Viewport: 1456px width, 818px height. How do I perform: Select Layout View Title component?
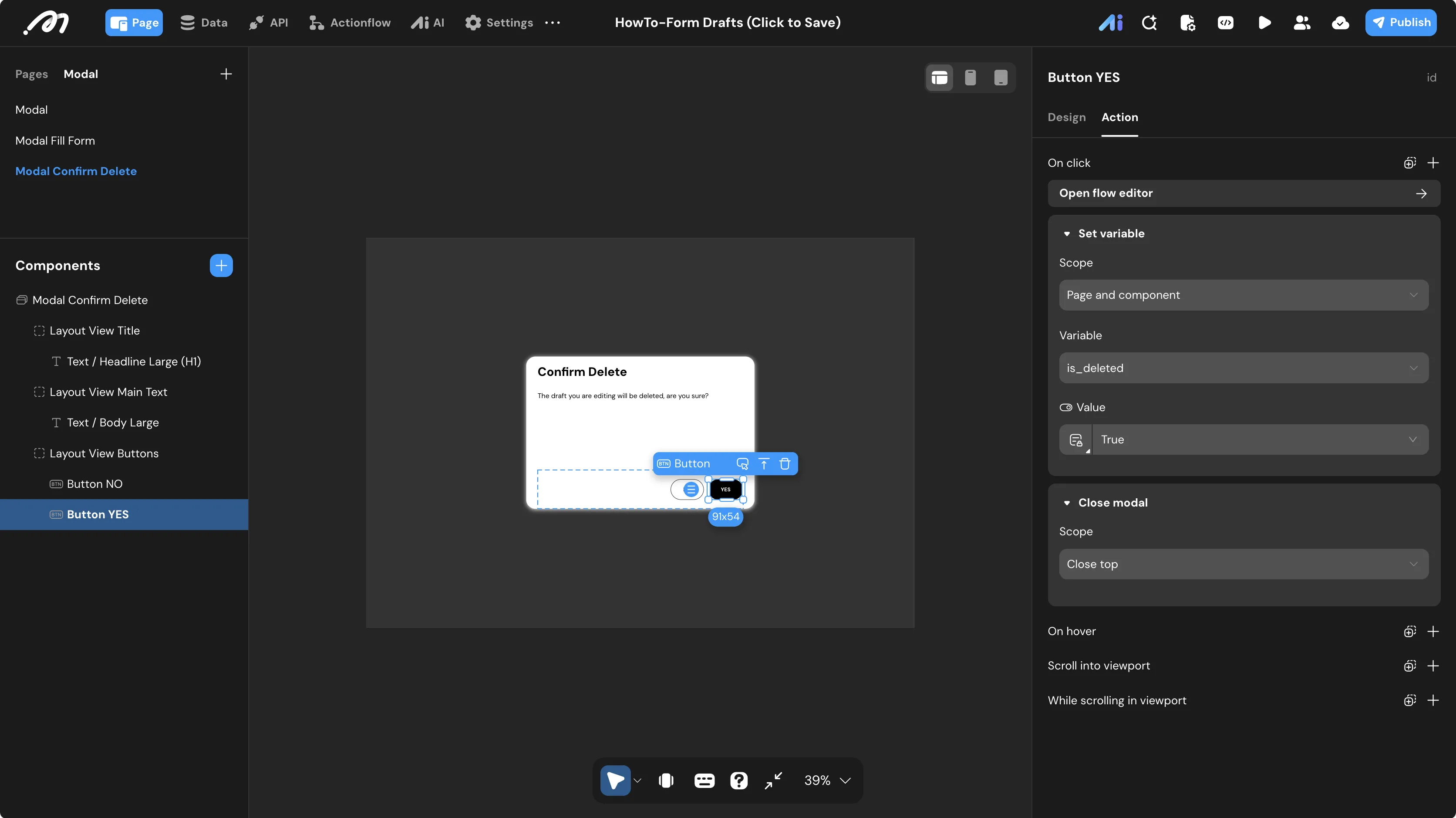click(94, 331)
